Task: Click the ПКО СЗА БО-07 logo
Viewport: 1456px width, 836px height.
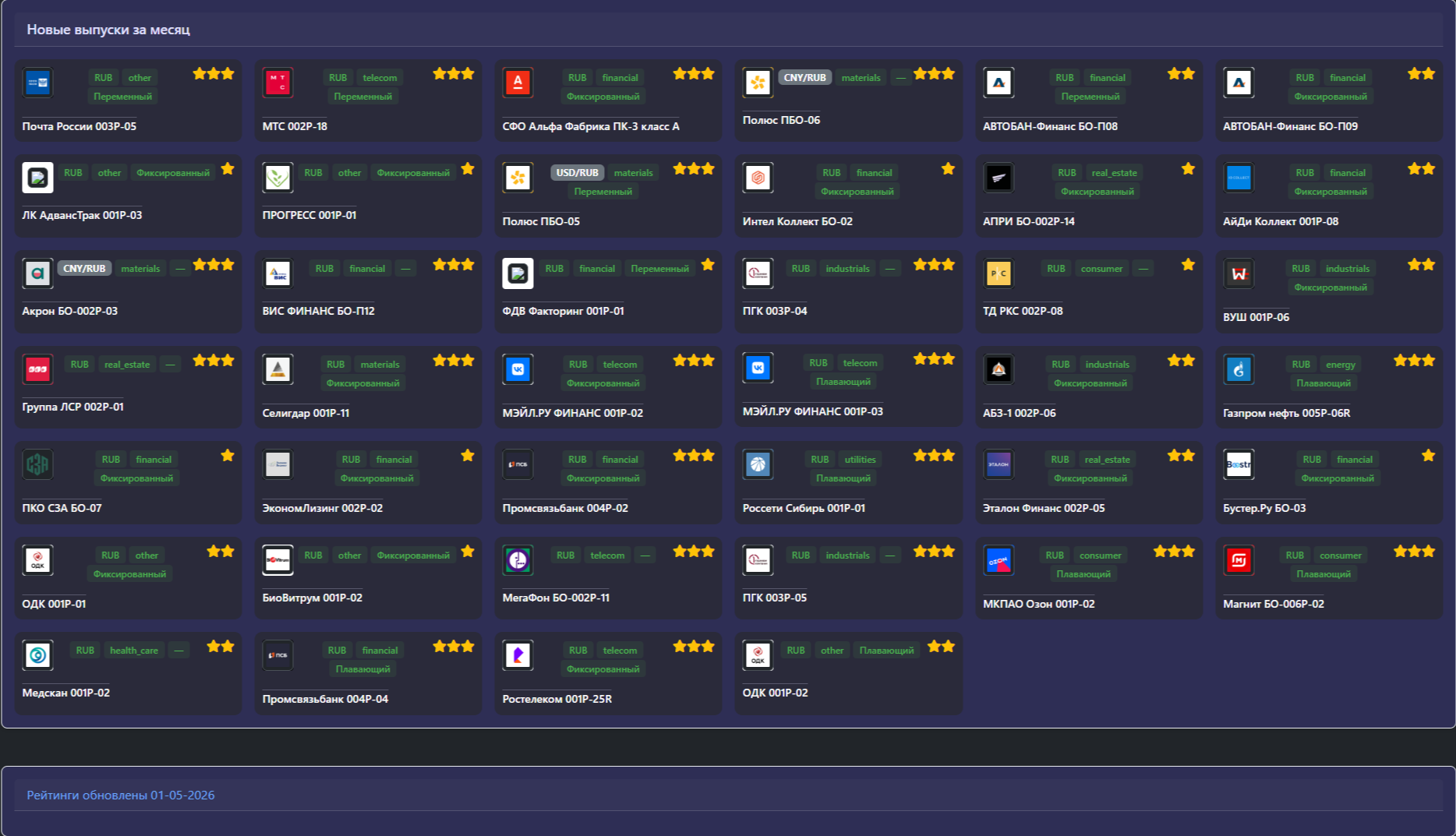Action: click(x=37, y=464)
